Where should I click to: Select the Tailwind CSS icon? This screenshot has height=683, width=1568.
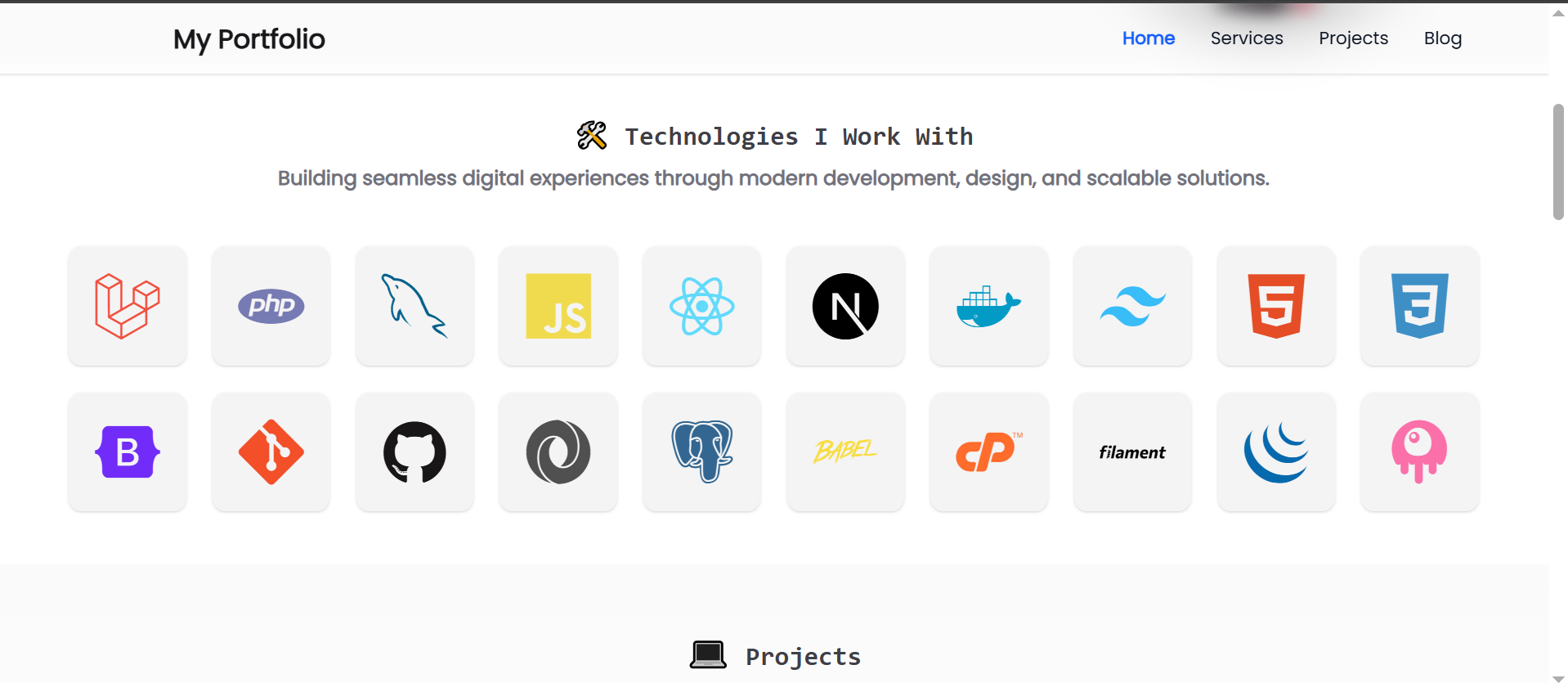tap(1132, 306)
